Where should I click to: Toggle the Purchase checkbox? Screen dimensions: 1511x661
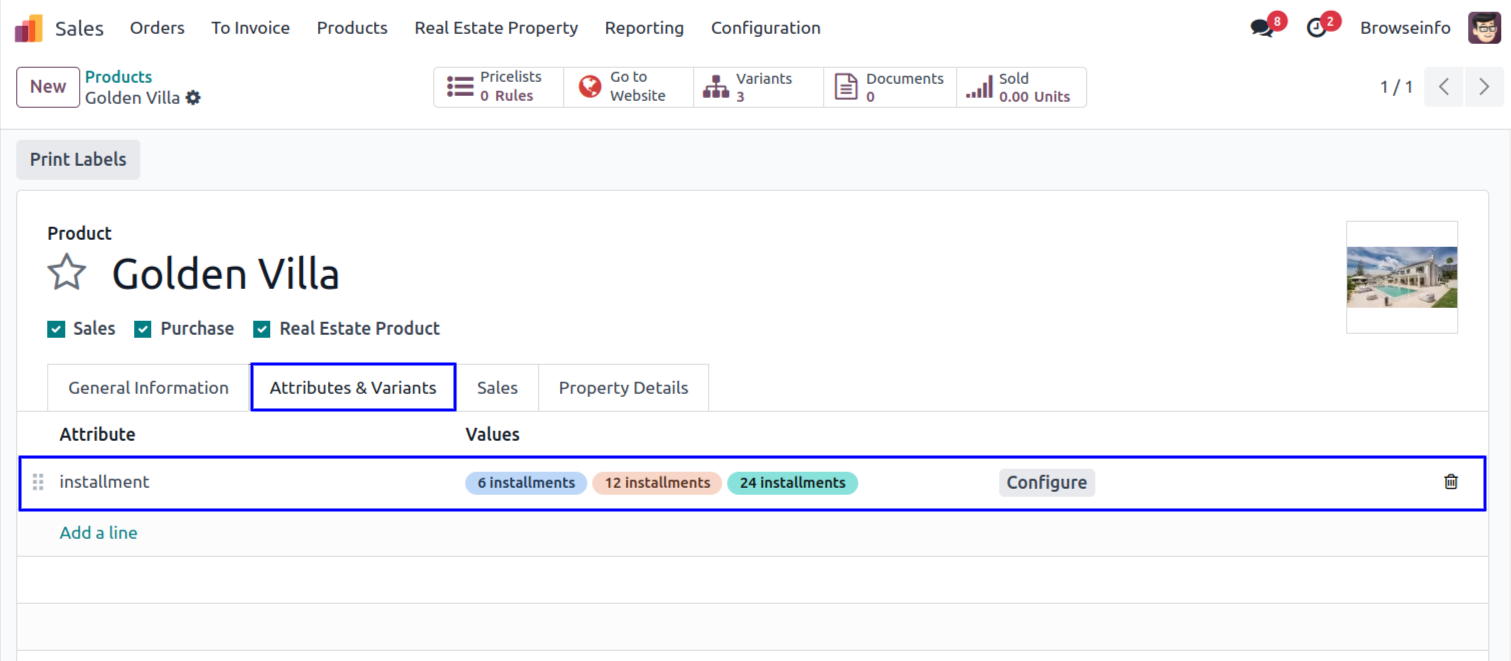point(143,329)
